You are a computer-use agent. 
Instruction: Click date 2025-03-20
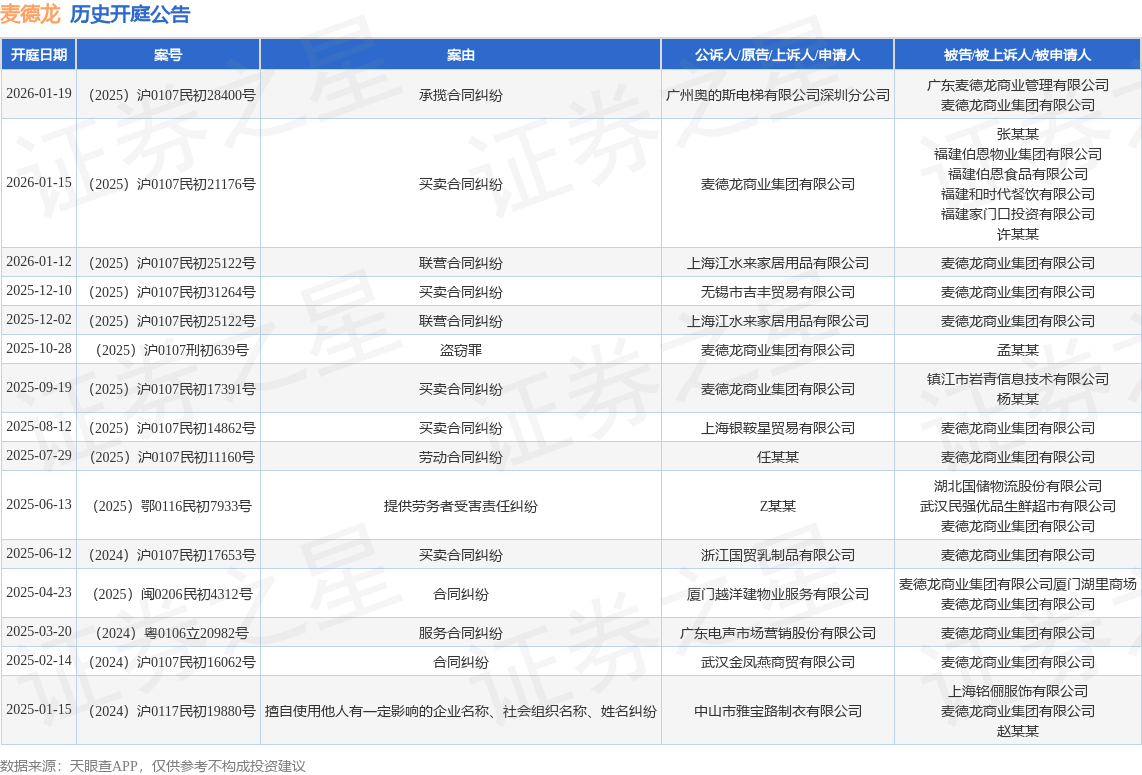39,631
